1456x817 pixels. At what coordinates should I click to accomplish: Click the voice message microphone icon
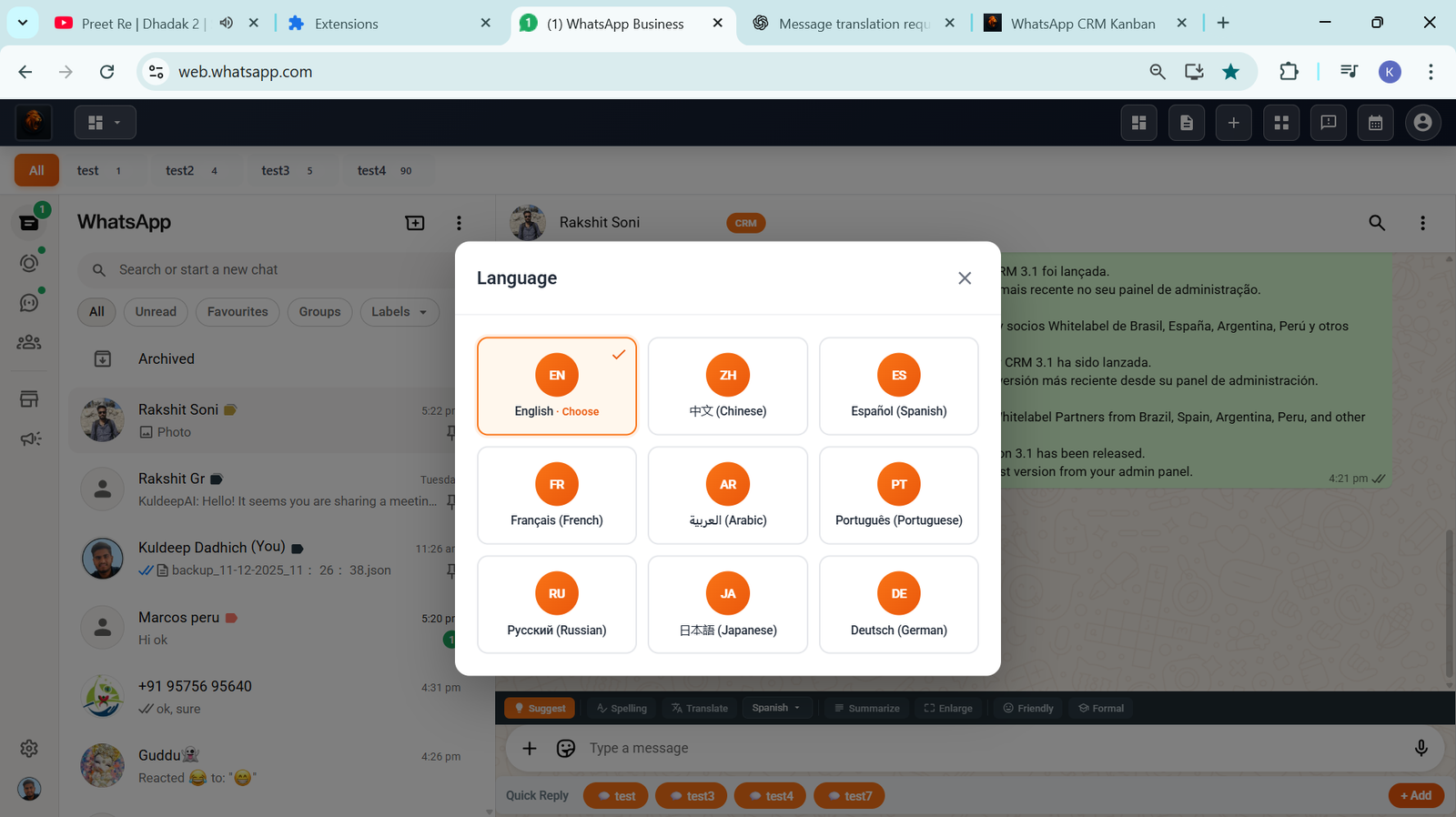(x=1421, y=748)
